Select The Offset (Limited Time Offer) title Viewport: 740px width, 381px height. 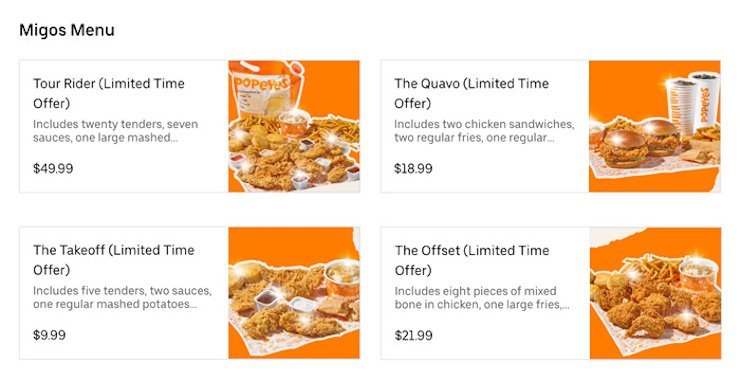tap(472, 260)
